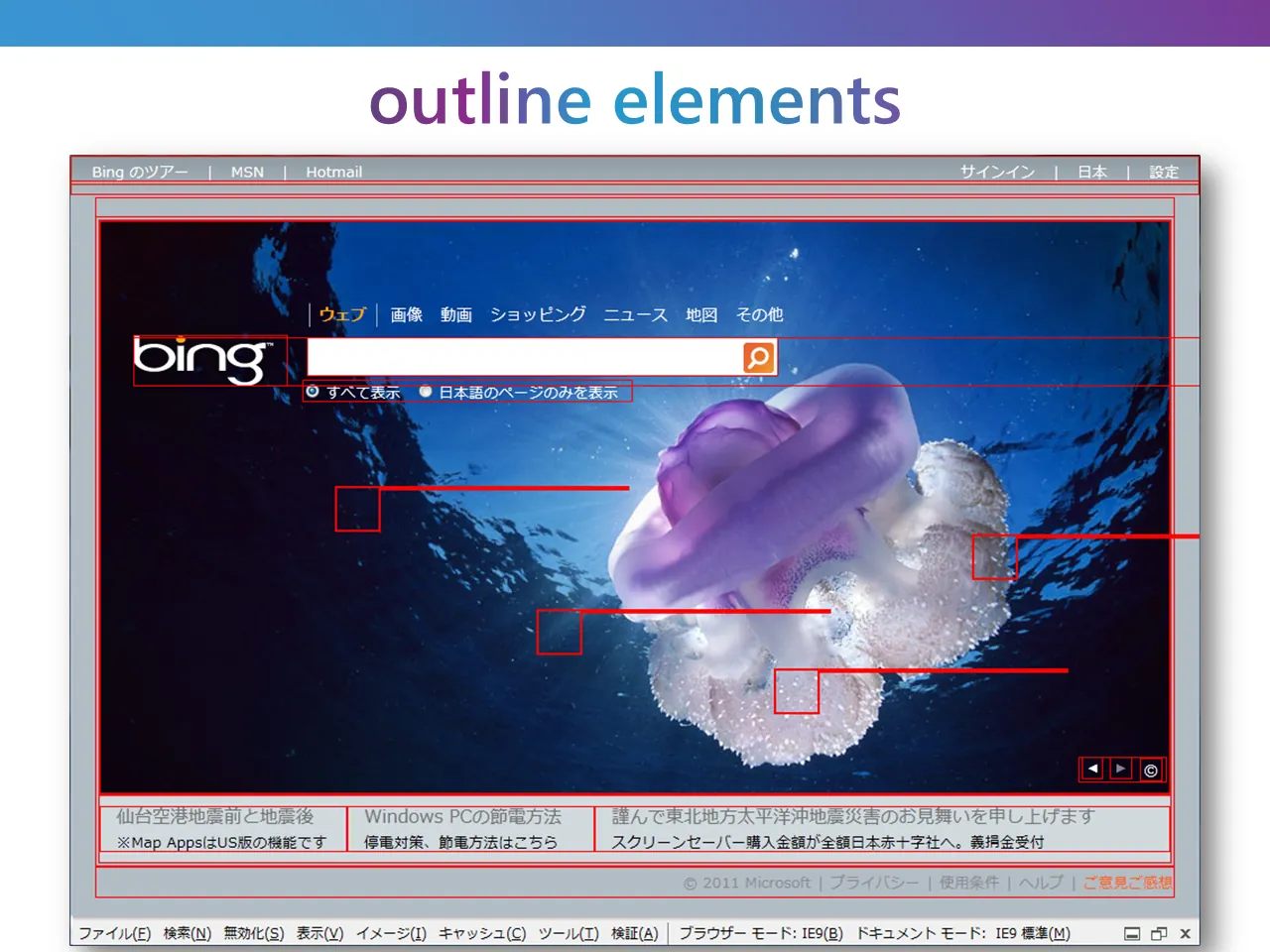Click the サインイン link
The width and height of the screenshot is (1270, 952).
[997, 172]
